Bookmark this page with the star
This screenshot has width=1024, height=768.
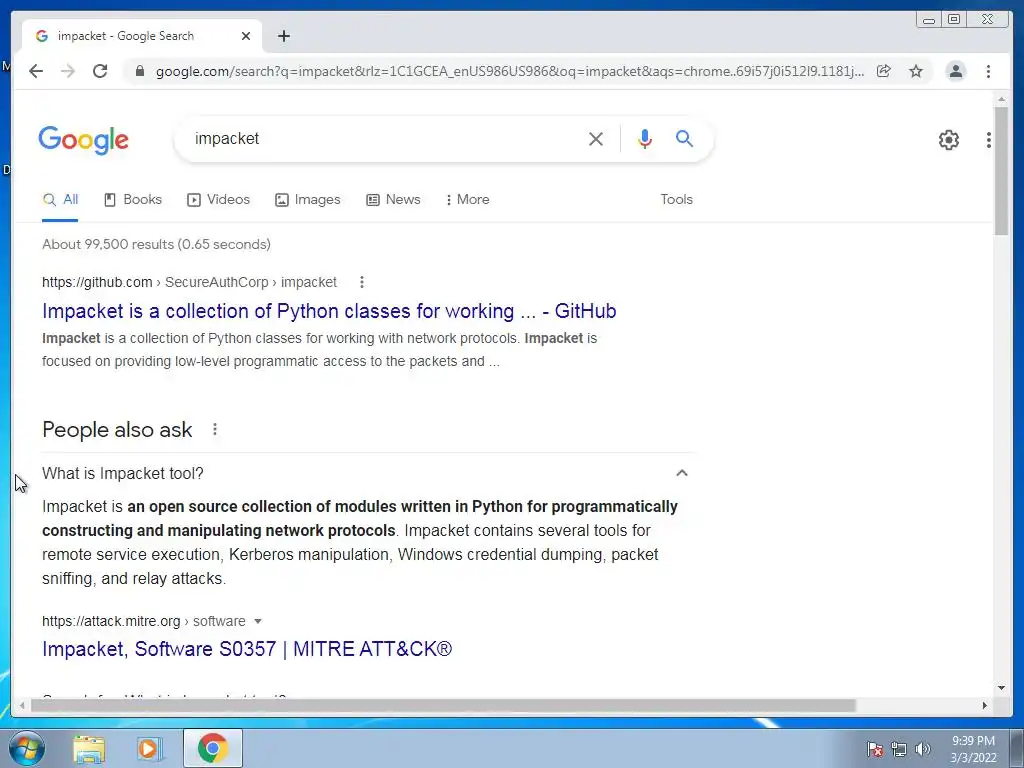point(916,71)
